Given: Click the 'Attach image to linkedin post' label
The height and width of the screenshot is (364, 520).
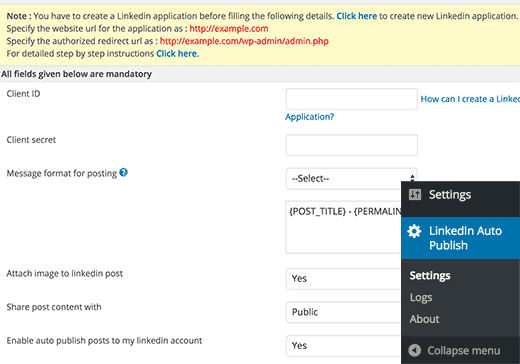Looking at the screenshot, I should coord(65,273).
